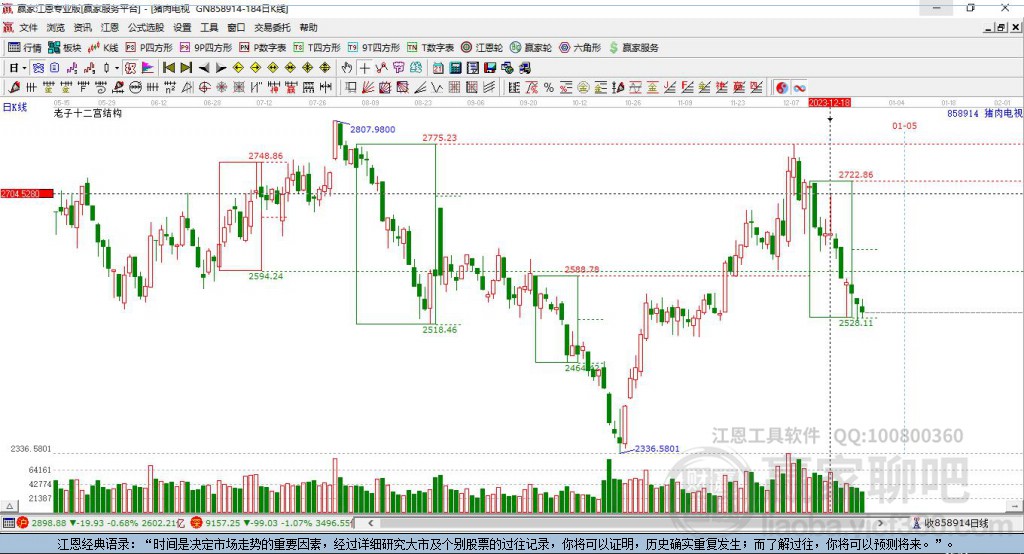Click the Shanghai index status bar icon
This screenshot has height=554, width=1024.
(x=23, y=523)
